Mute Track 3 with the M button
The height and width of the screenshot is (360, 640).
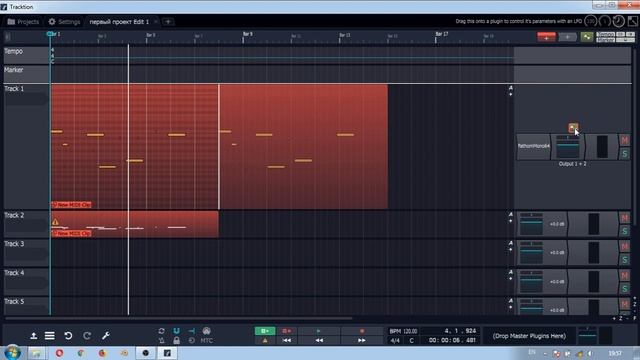point(624,247)
